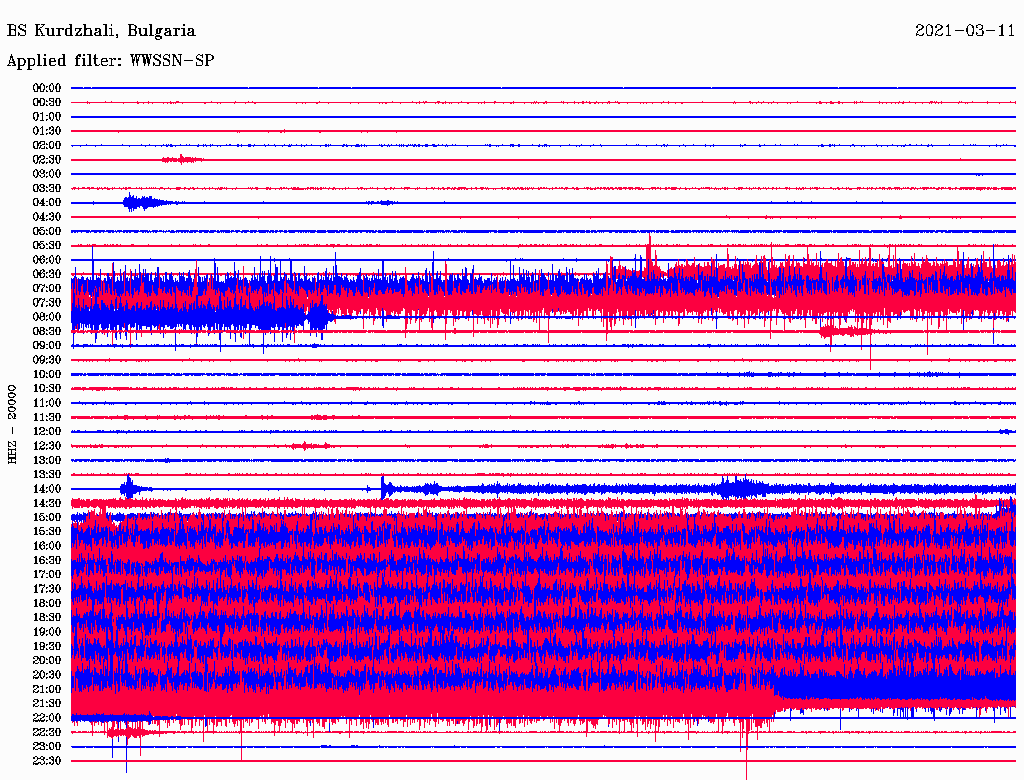Click the red wave burst on the 02:30 trace

coord(181,159)
